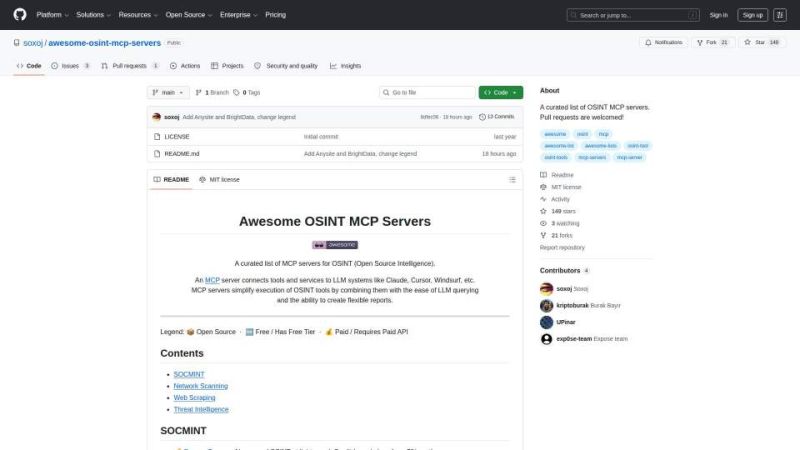800x450 pixels.
Task: Open the README.md file
Action: 182,154
